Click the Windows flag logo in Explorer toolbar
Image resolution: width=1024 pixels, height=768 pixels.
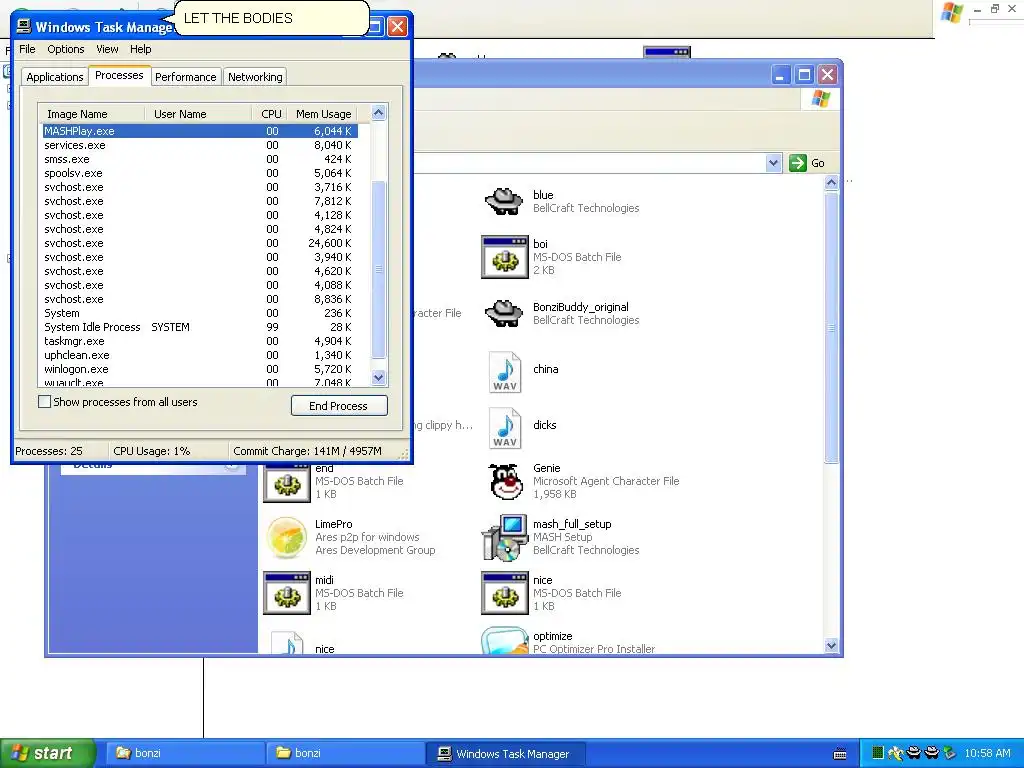(820, 99)
